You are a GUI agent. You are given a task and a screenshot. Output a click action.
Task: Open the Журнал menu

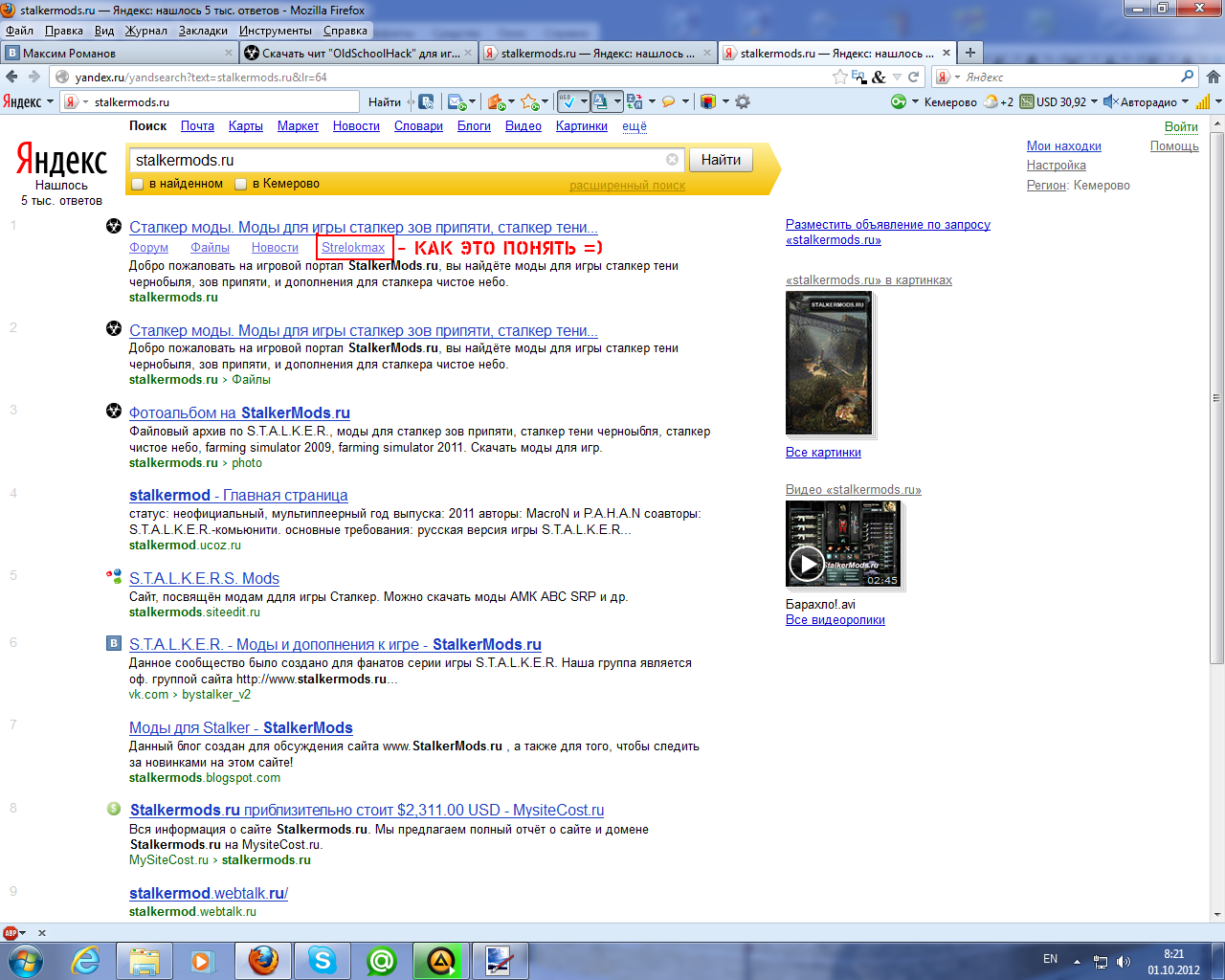pyautogui.click(x=146, y=31)
